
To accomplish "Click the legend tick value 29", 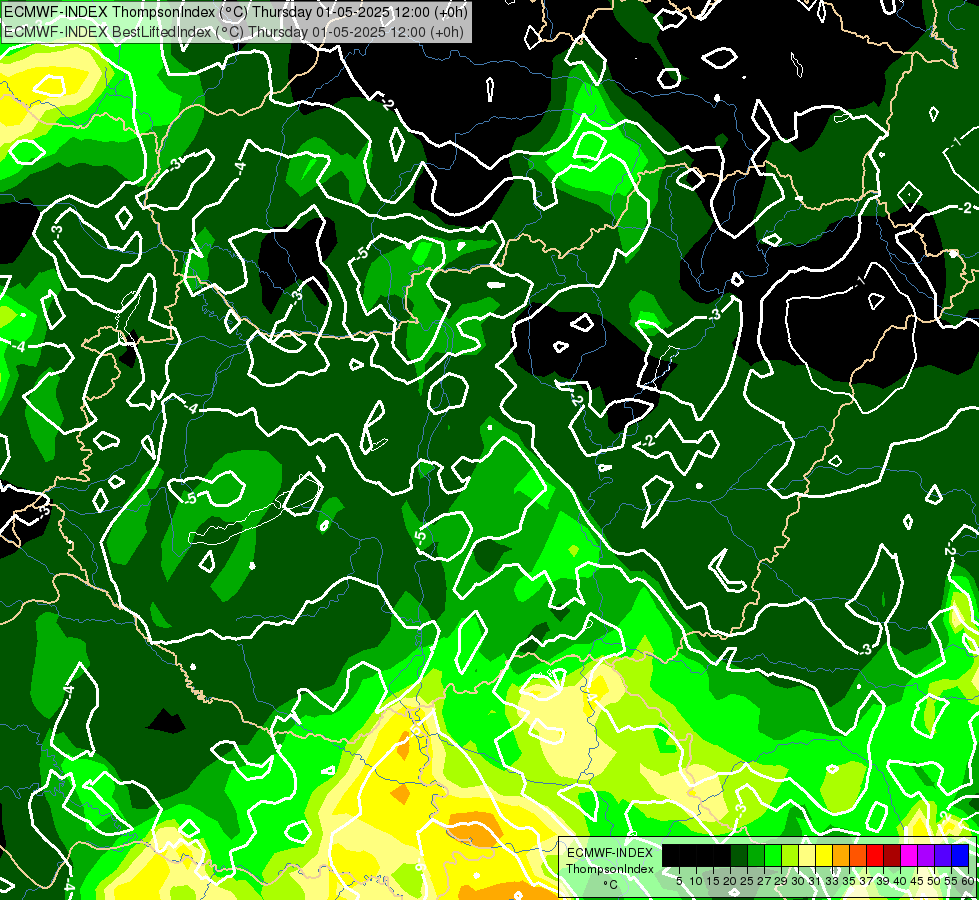I will coord(781,881).
